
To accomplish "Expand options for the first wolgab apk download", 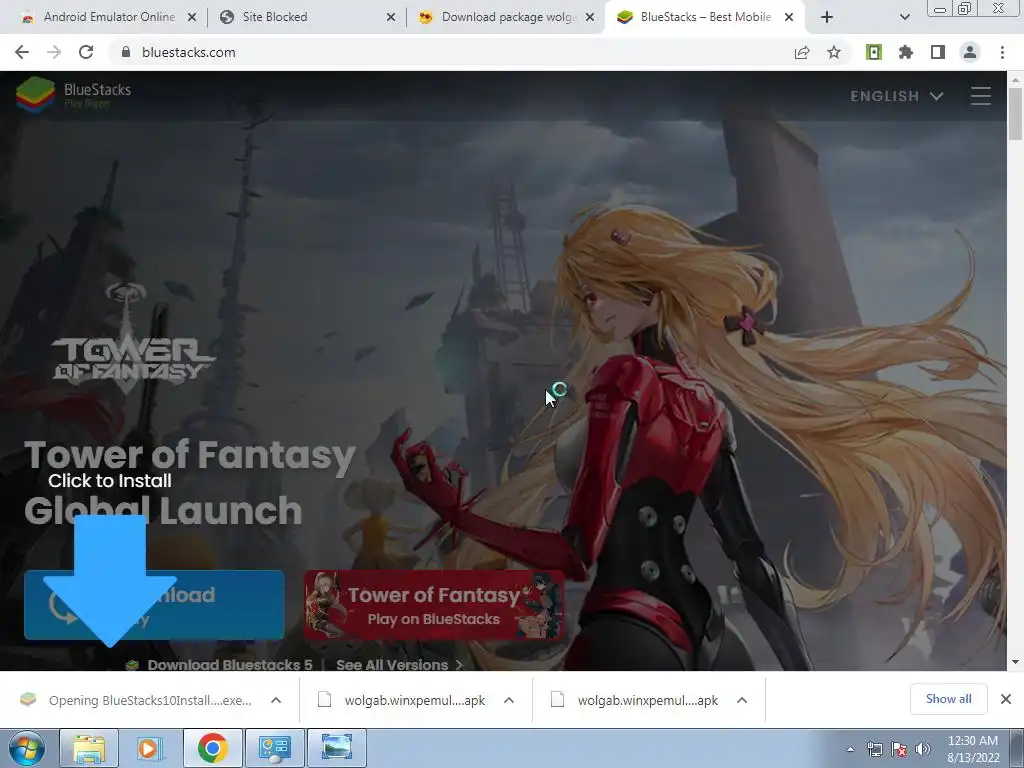I will pos(509,700).
